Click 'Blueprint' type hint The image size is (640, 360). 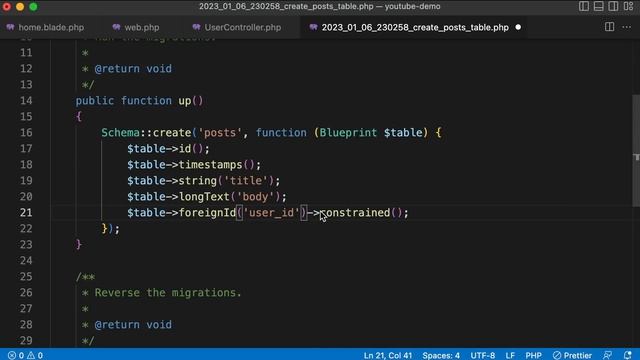[348, 133]
